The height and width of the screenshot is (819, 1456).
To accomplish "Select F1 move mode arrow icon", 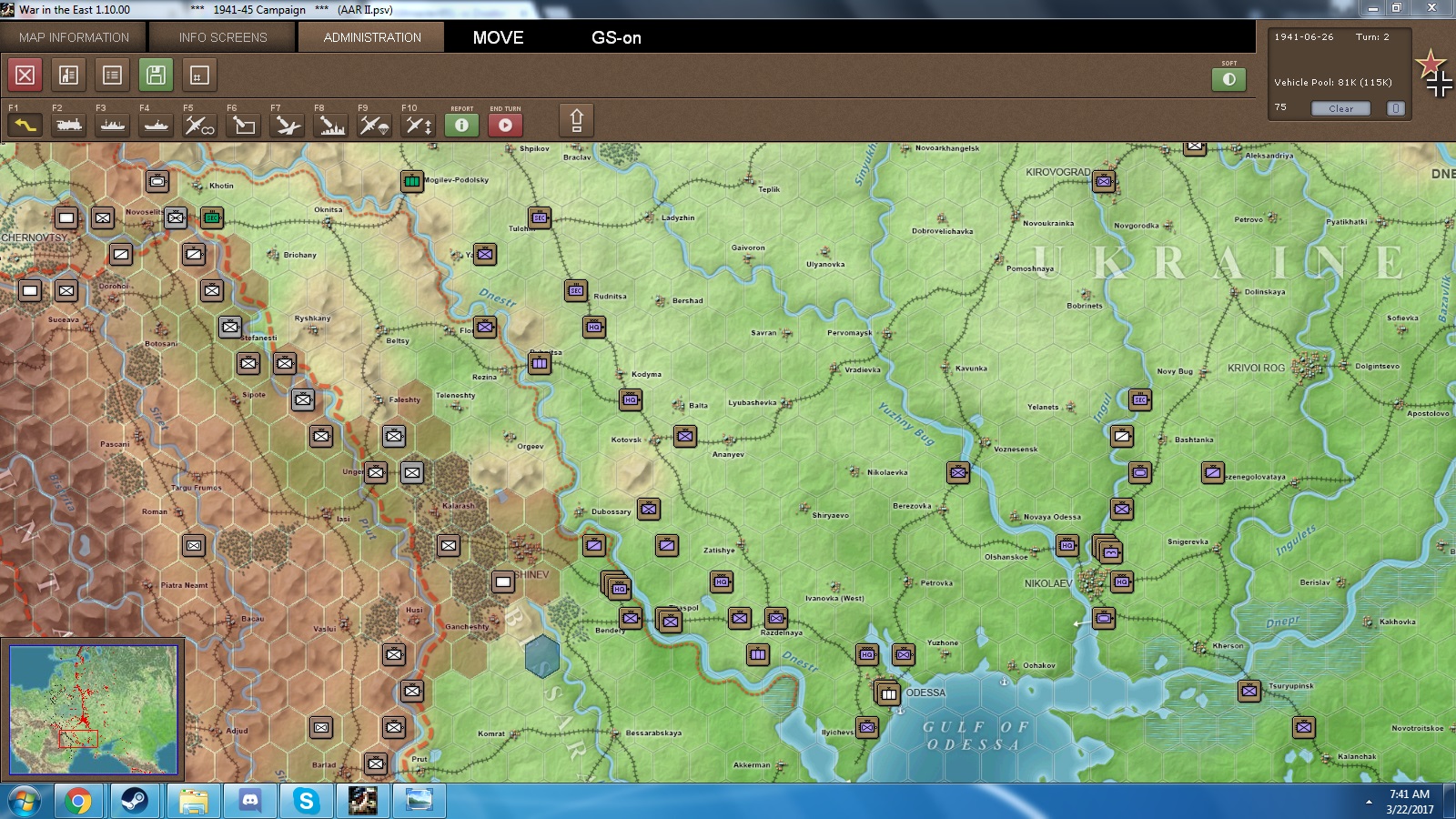I will pyautogui.click(x=25, y=126).
